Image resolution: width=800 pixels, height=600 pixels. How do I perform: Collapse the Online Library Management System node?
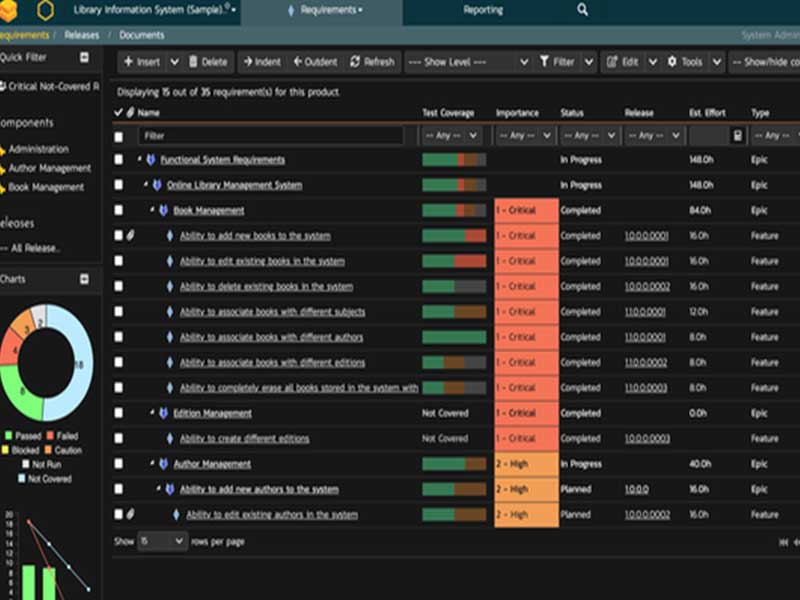pos(146,185)
